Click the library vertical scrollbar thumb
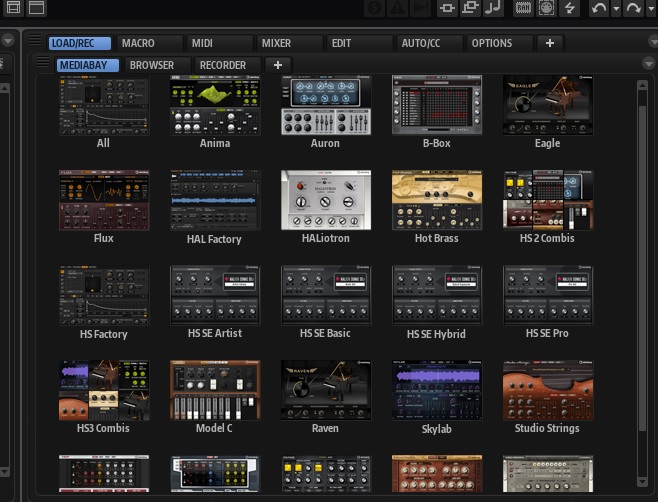658x502 pixels. [x=642, y=269]
